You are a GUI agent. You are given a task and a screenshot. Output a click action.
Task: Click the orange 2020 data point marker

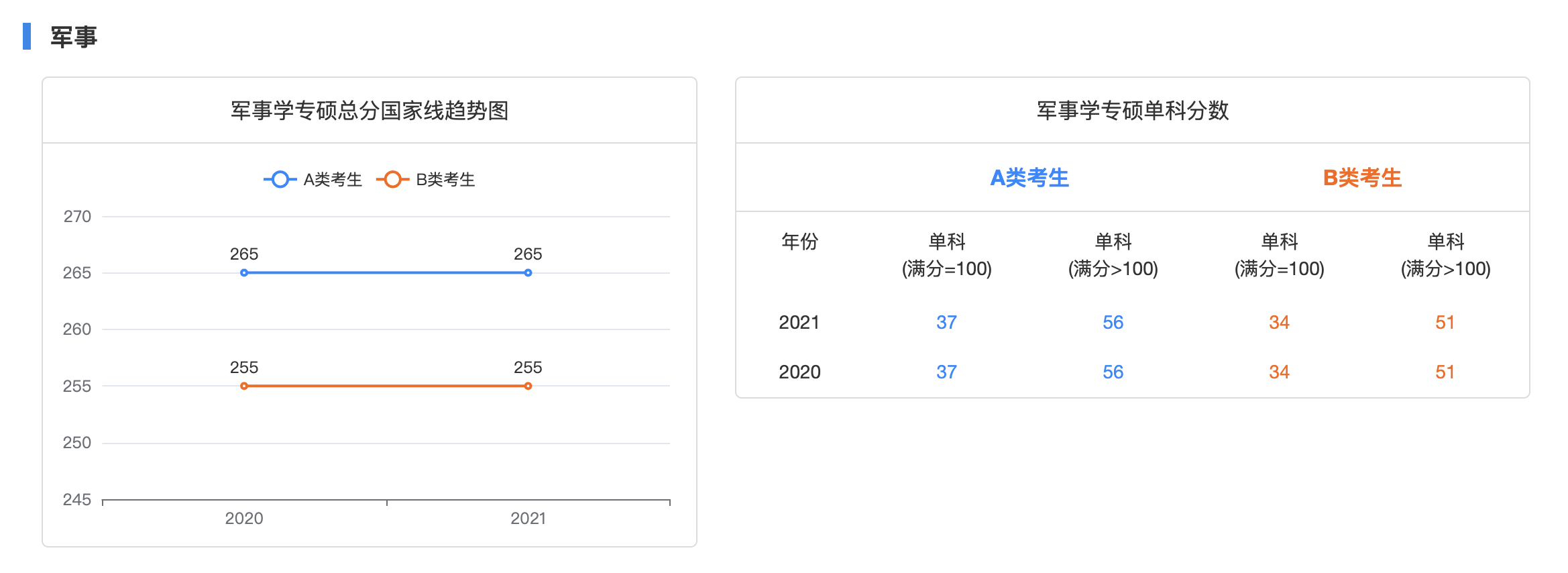[244, 386]
